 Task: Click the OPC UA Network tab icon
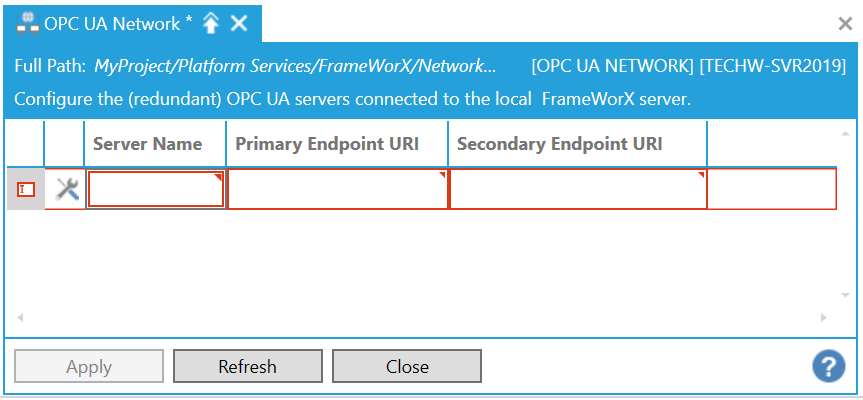pos(28,23)
